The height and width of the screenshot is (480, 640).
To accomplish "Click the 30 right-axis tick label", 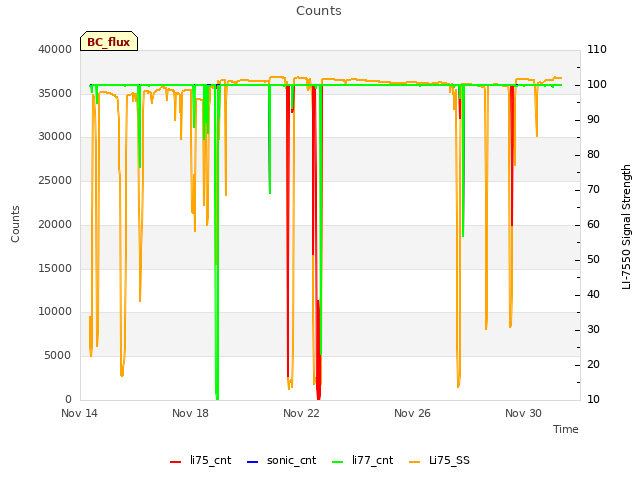I will point(593,330).
